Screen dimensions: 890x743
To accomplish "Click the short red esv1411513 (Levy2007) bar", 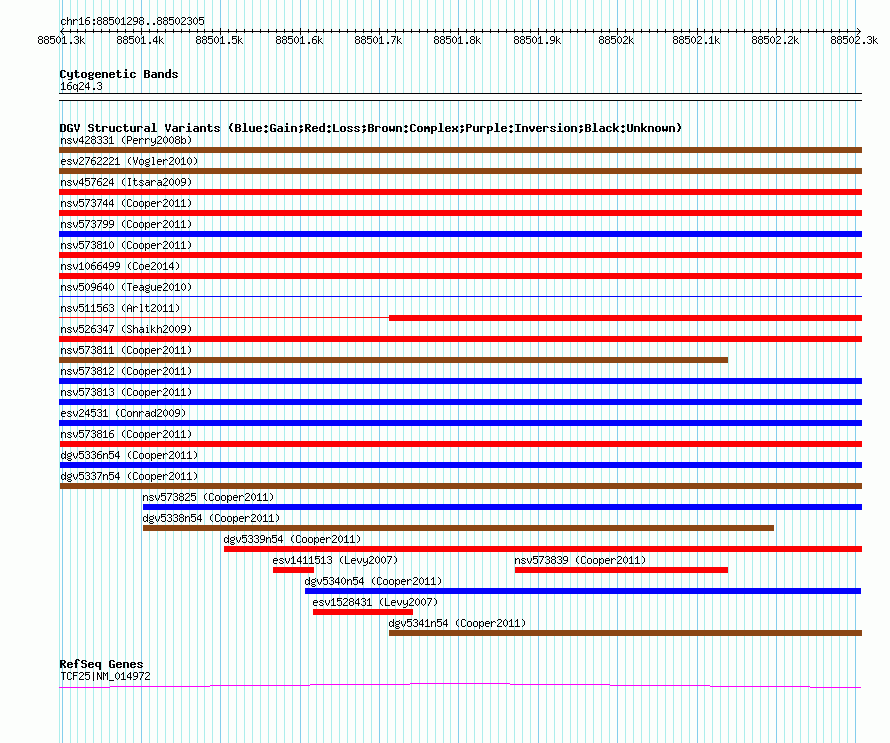I will (x=293, y=570).
